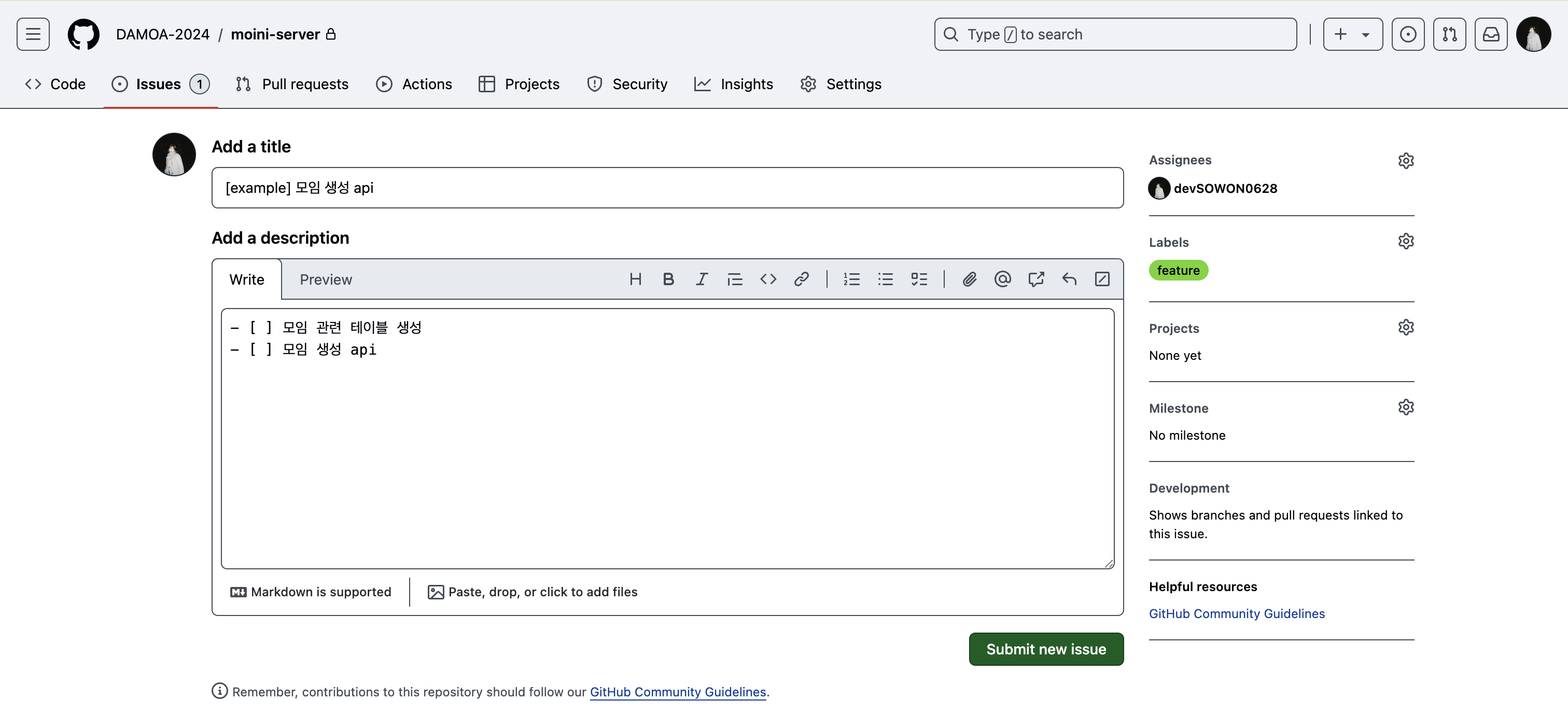Switch to the Settings tab

tap(841, 84)
